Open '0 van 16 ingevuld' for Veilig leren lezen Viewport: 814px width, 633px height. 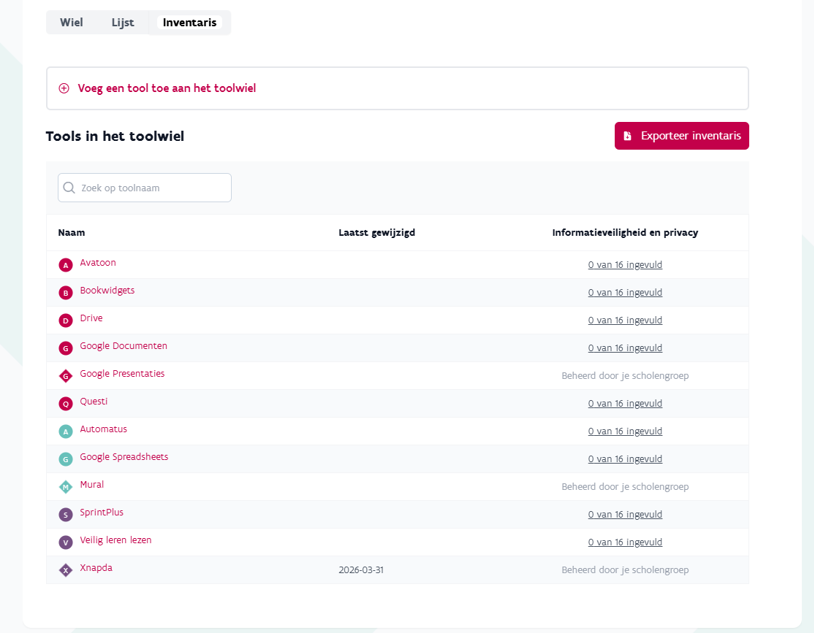(x=625, y=542)
